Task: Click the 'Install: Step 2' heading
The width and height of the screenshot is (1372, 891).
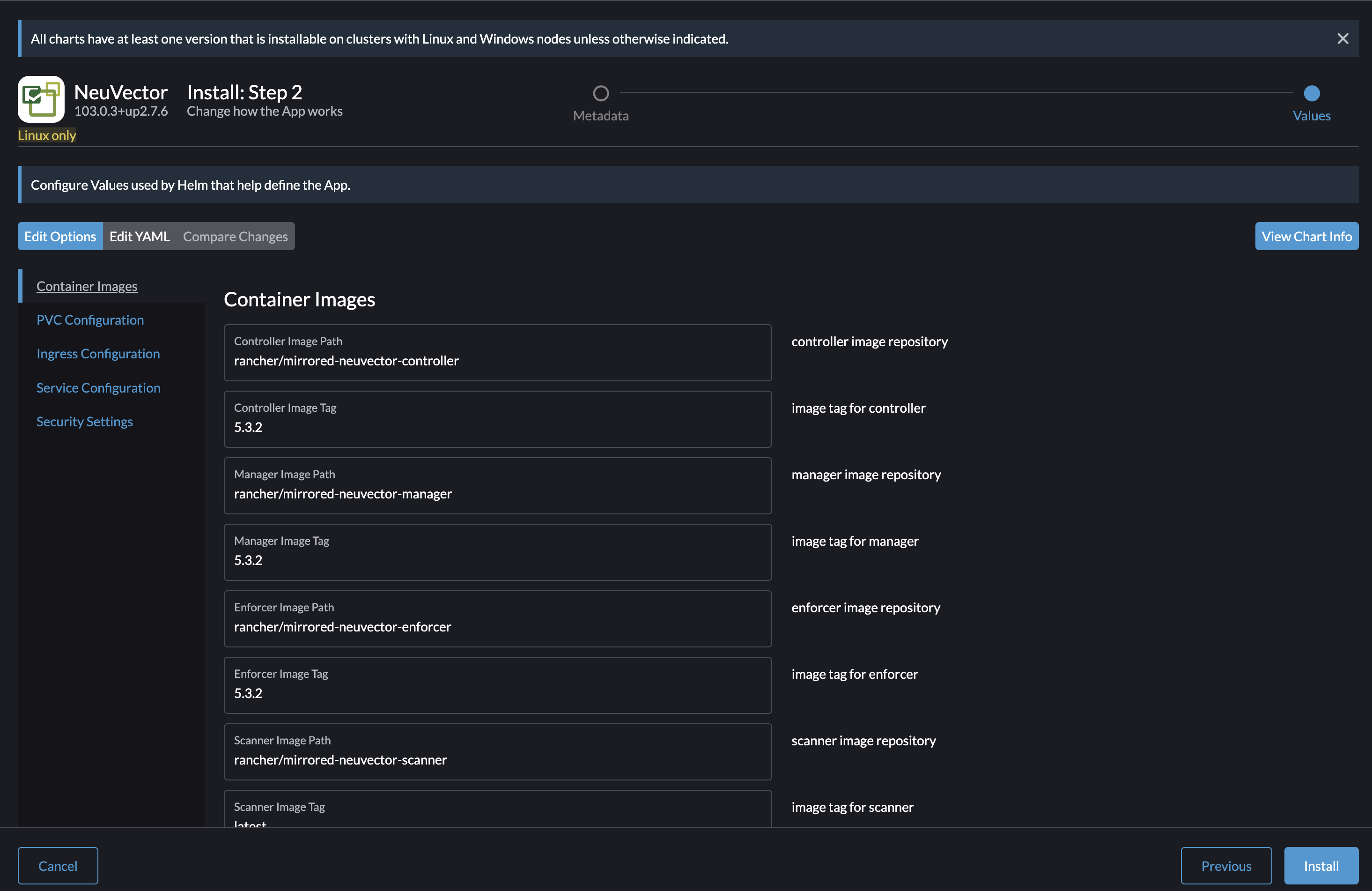Action: (x=244, y=92)
